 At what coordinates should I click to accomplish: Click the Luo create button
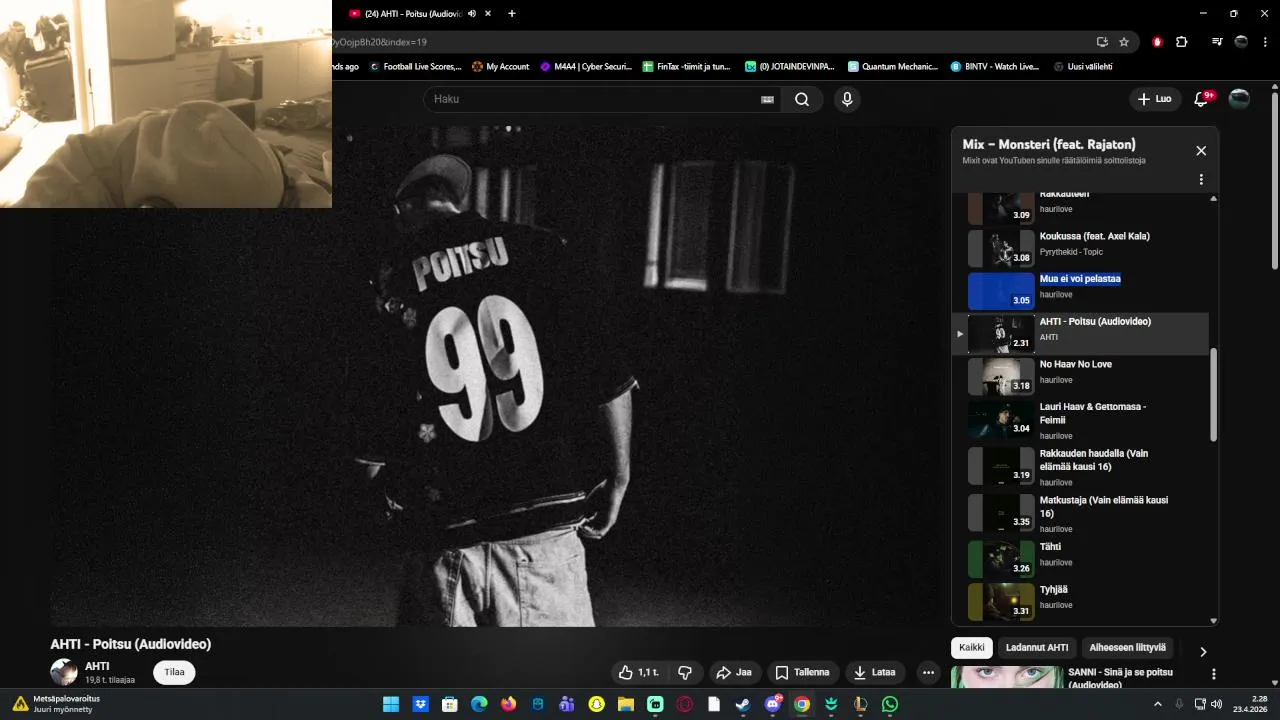click(x=1154, y=99)
